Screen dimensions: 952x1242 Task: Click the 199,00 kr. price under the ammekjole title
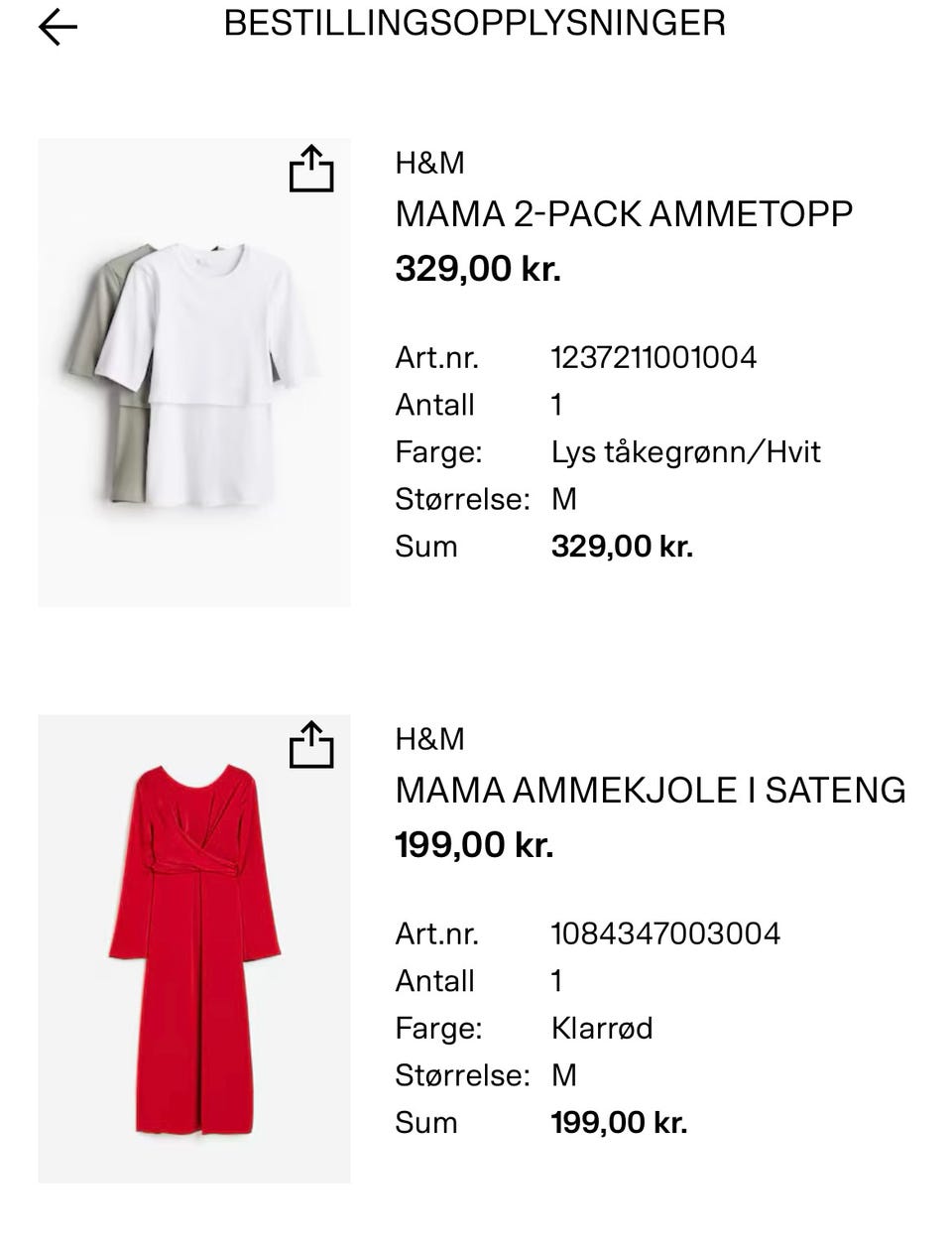[x=474, y=844]
